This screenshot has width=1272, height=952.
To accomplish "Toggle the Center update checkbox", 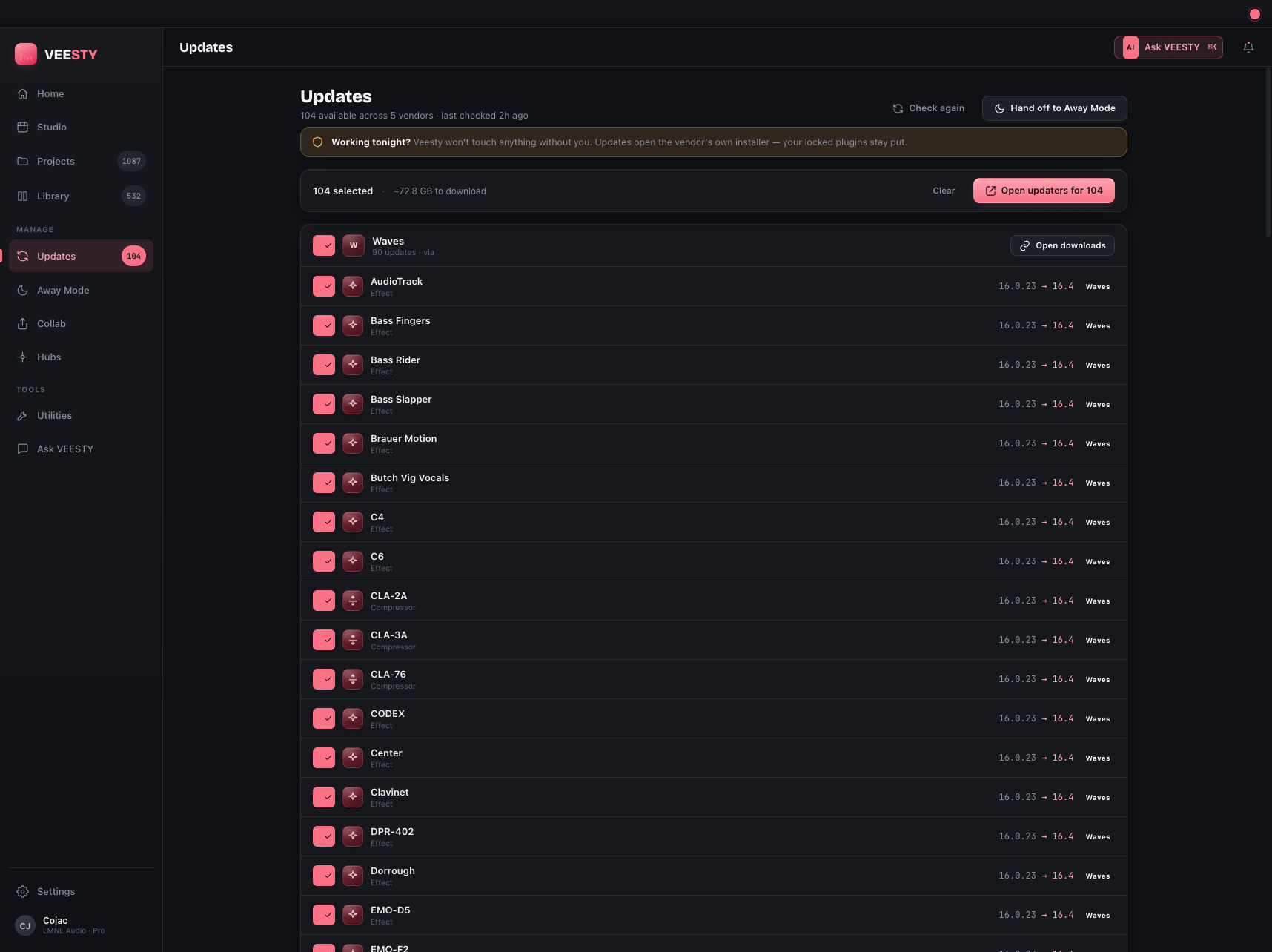I will coord(324,758).
